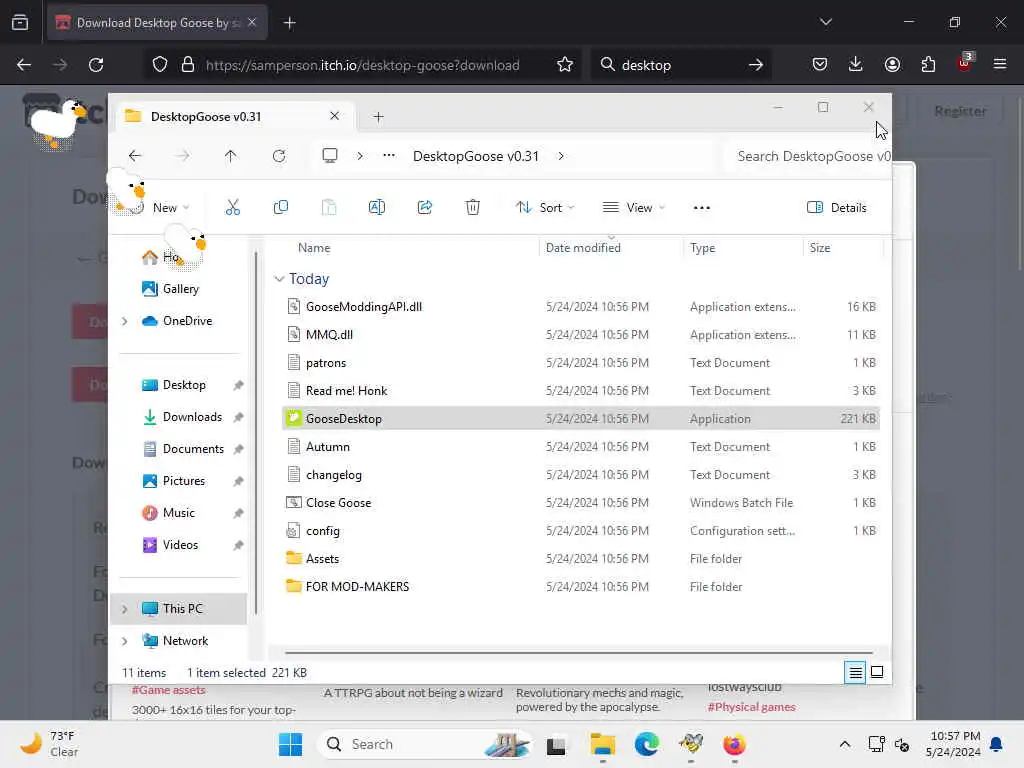Expand the This PC tree node
Image resolution: width=1024 pixels, height=768 pixels.
(124, 609)
